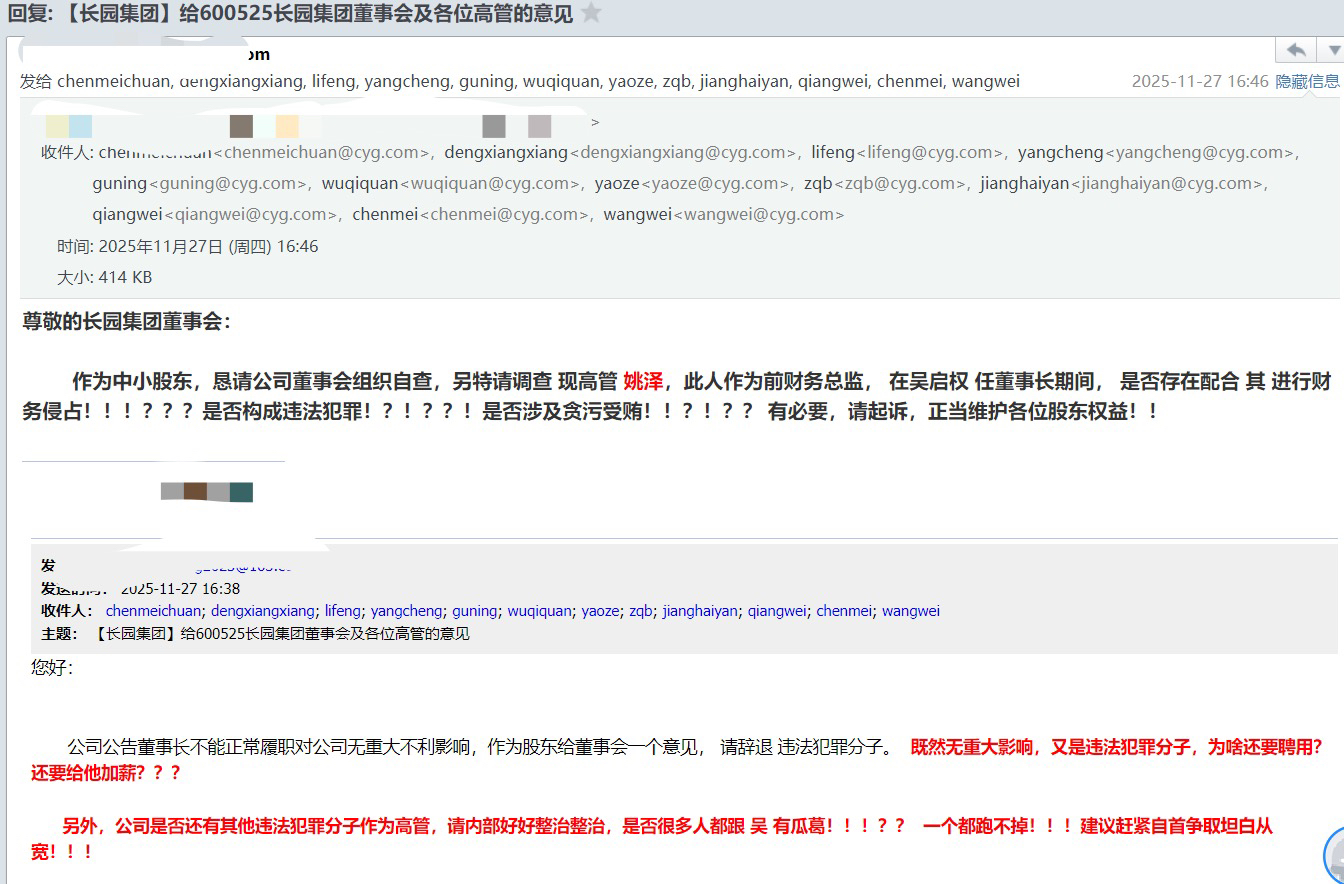Open guning link in quoted message recipients

(x=474, y=611)
